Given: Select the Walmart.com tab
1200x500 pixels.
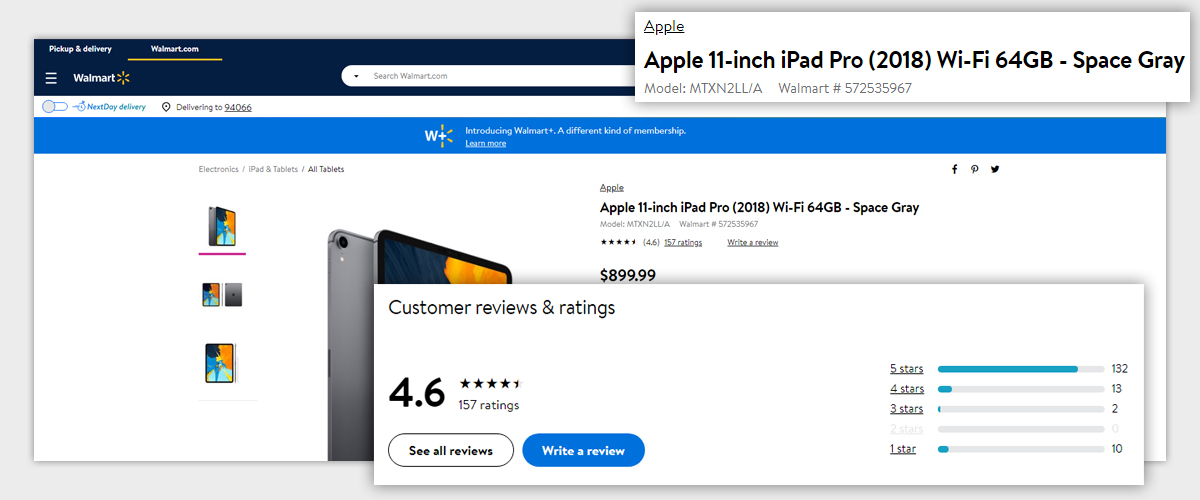Looking at the screenshot, I should pyautogui.click(x=175, y=49).
